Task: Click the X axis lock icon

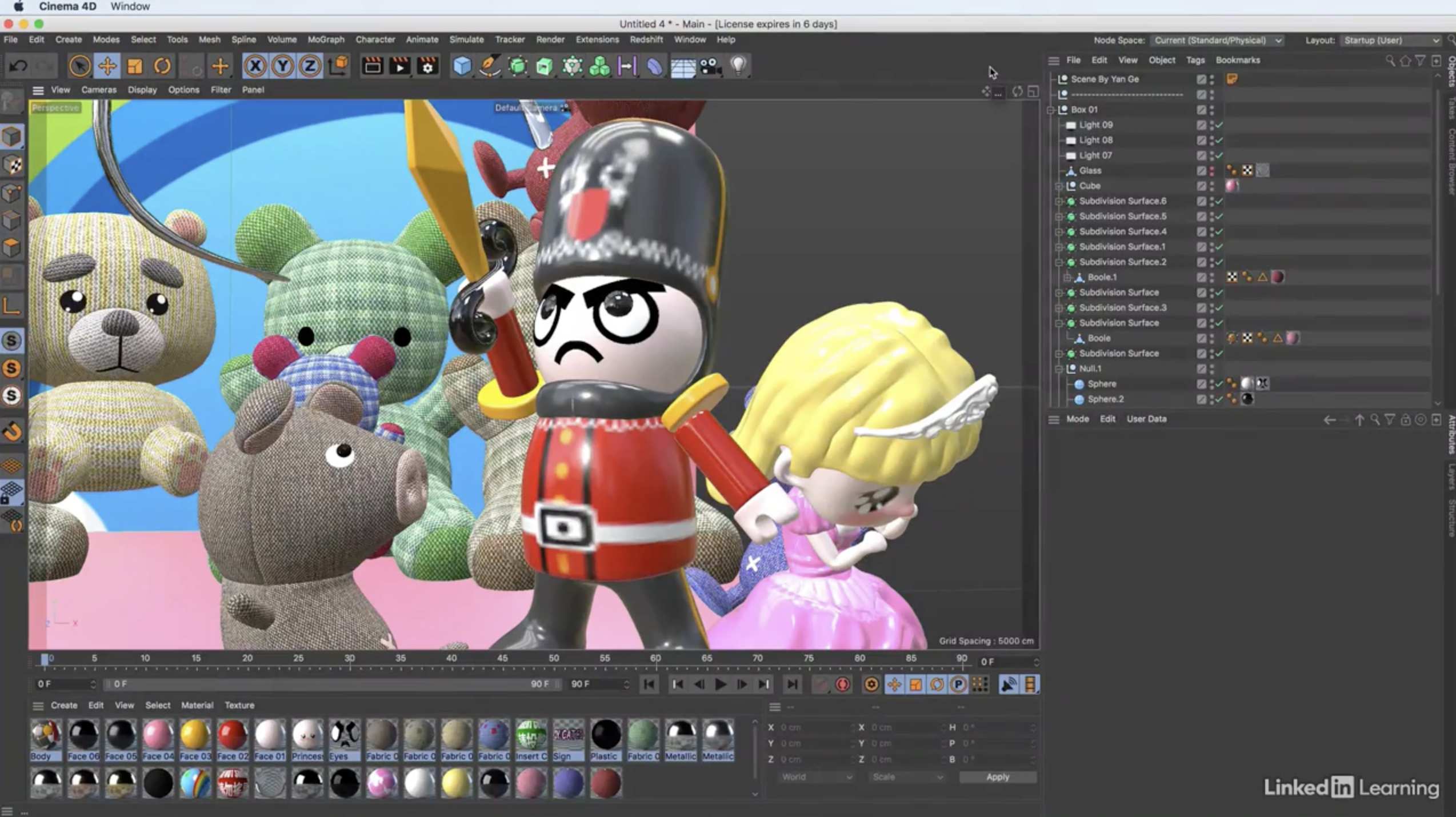Action: point(255,66)
